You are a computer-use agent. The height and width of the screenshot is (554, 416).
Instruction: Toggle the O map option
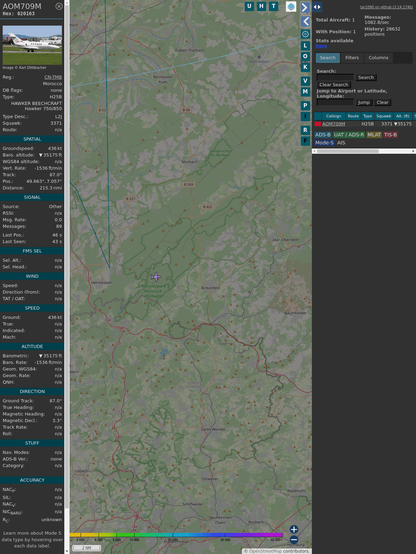click(305, 56)
